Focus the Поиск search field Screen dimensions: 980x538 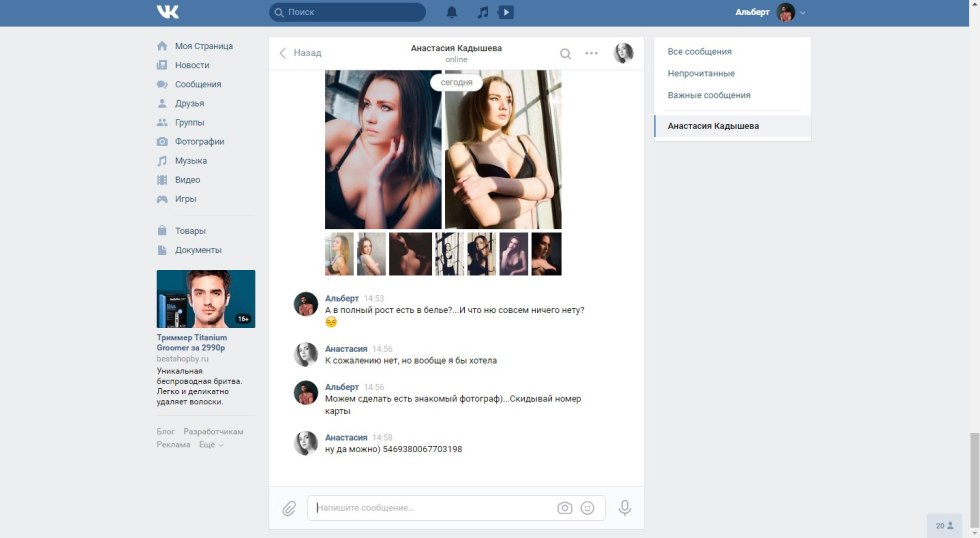coord(350,12)
